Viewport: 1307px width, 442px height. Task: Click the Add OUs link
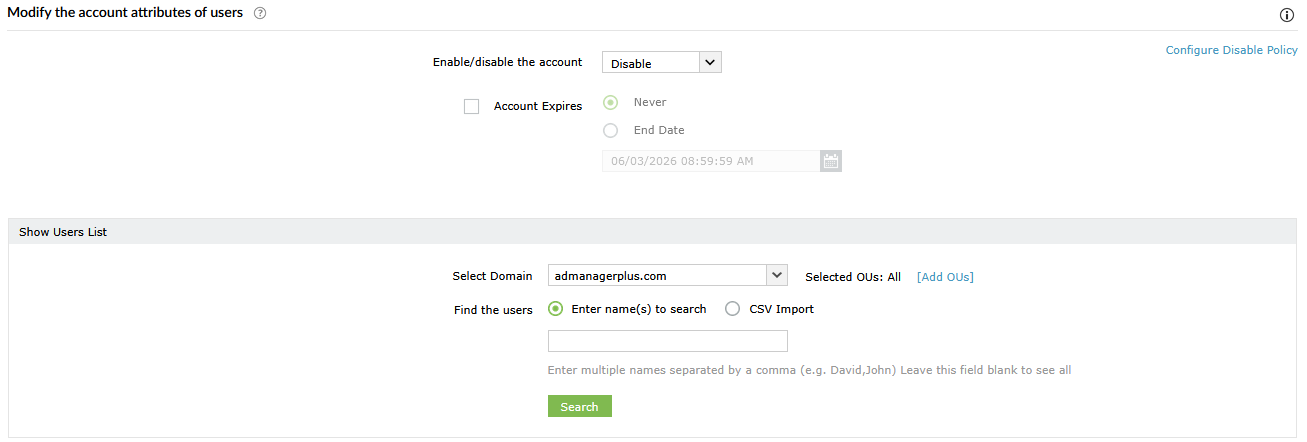click(945, 277)
